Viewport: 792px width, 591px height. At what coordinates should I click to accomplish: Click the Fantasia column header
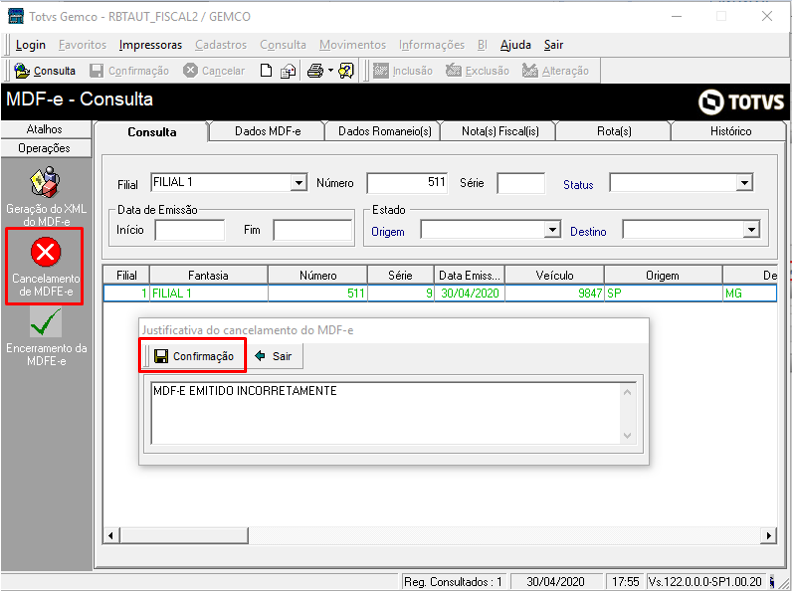point(209,275)
